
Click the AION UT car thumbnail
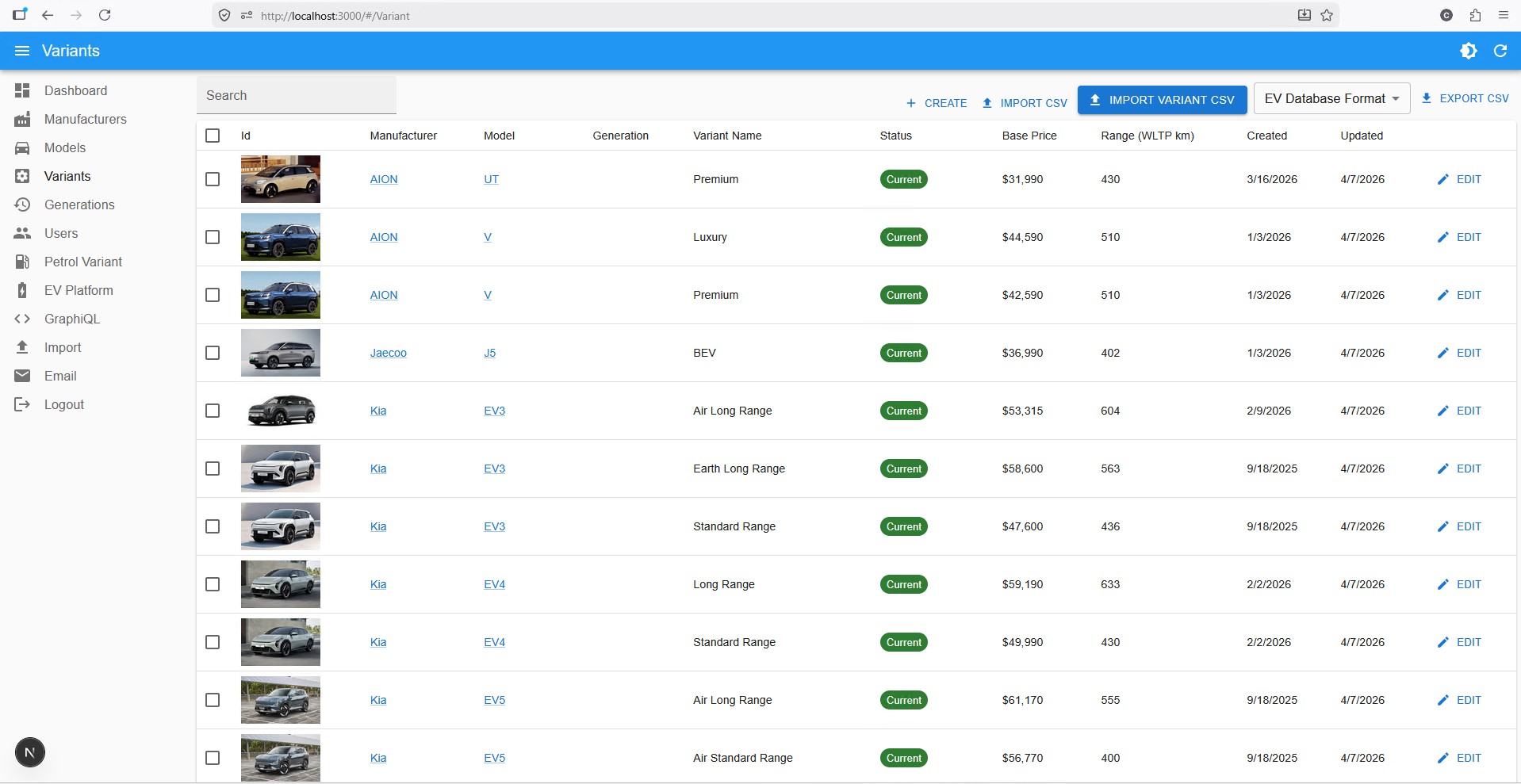[x=281, y=179]
